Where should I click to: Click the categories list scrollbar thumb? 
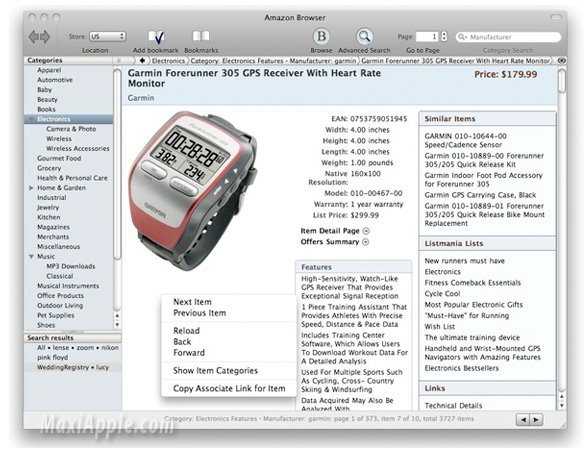[x=117, y=164]
